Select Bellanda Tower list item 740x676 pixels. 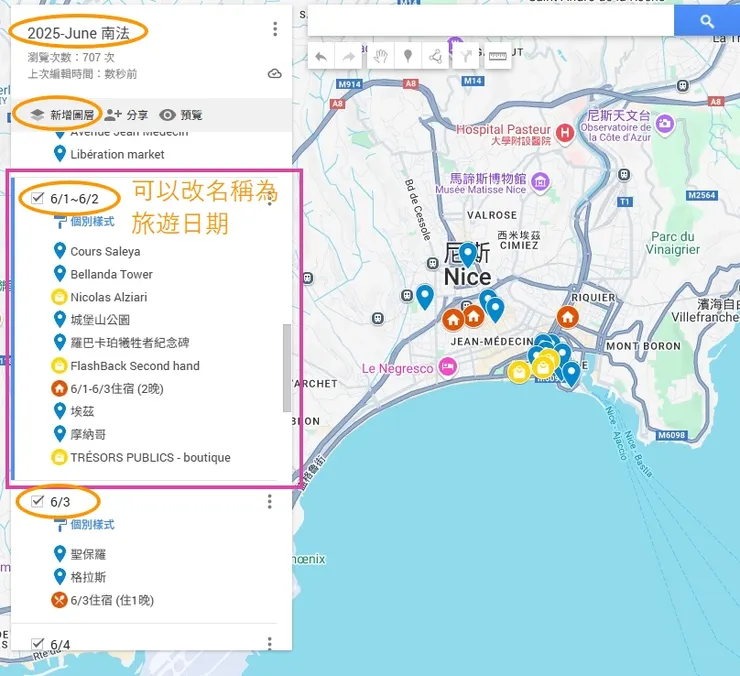tap(111, 274)
